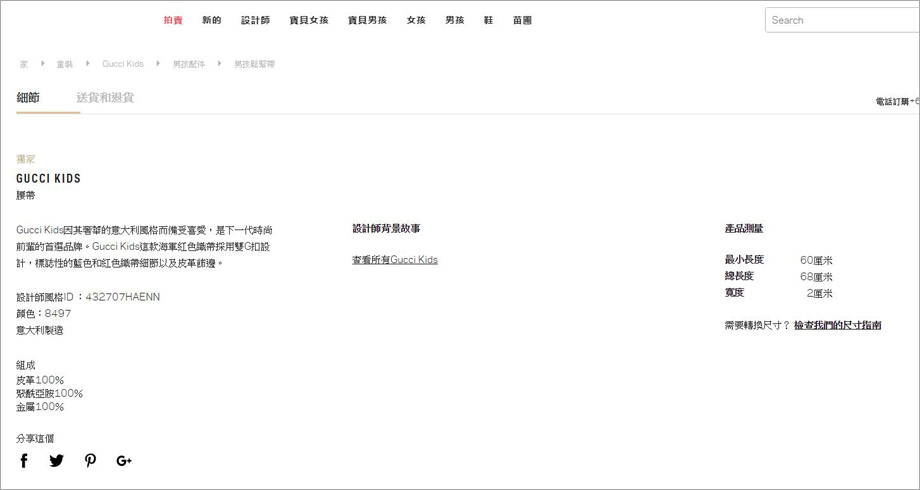Share via Twitter bird icon

(56, 461)
